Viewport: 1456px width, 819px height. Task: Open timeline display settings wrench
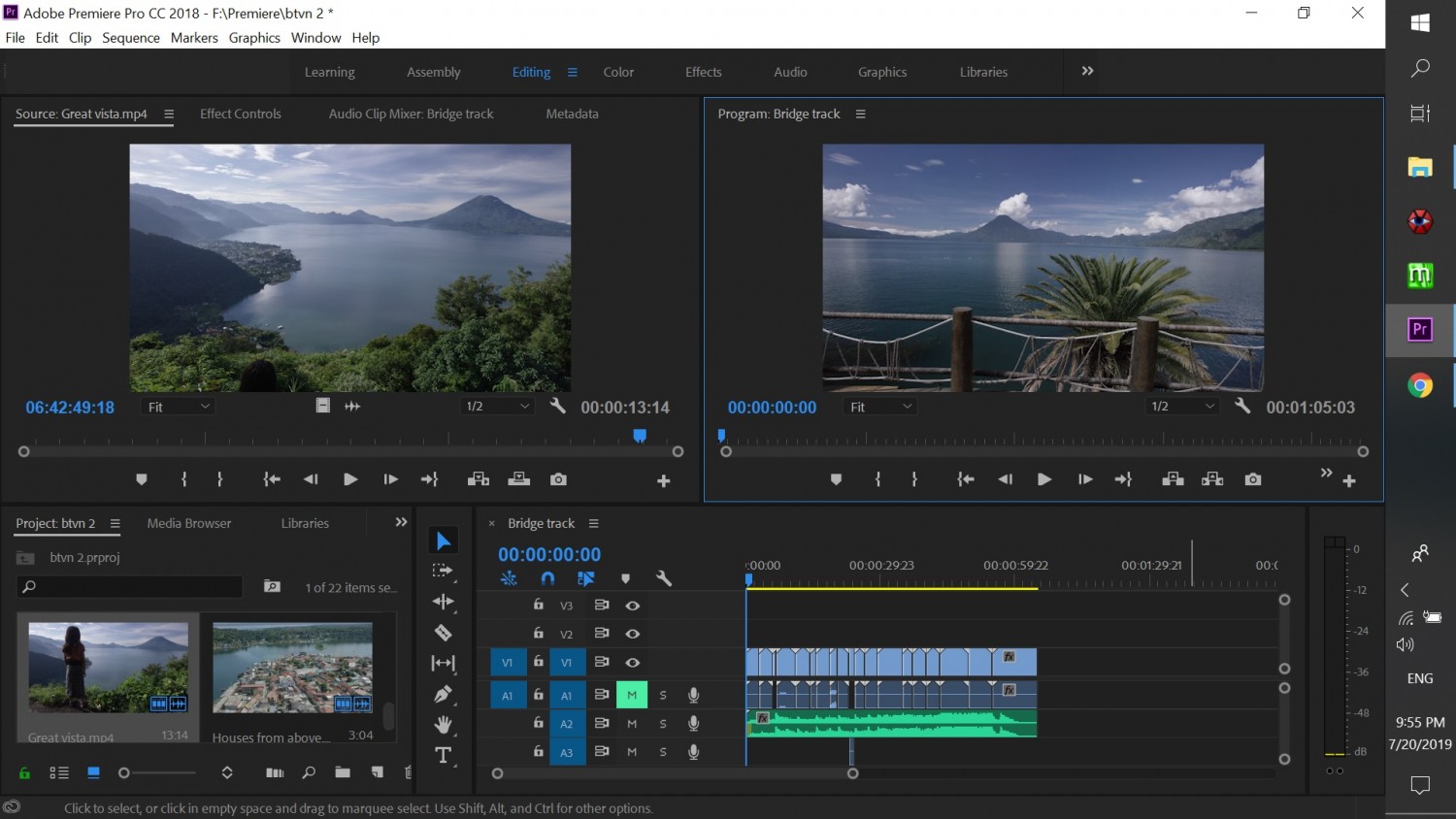(x=664, y=578)
